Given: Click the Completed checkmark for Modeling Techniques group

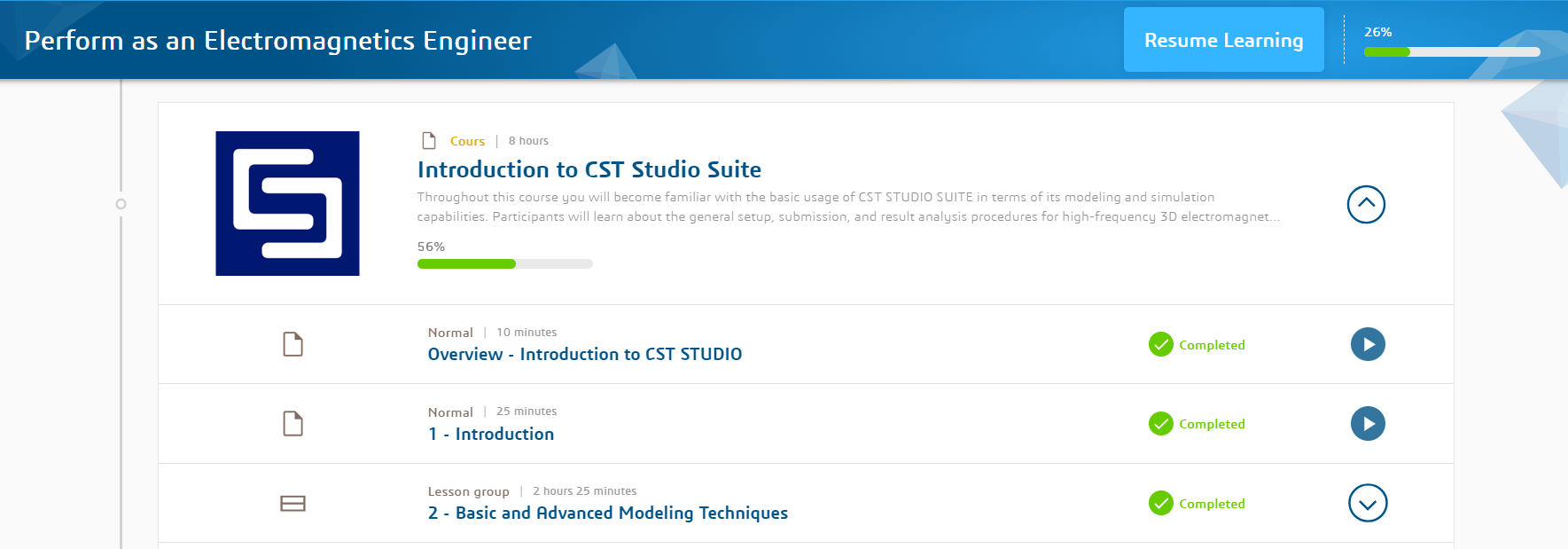Looking at the screenshot, I should click(1160, 504).
